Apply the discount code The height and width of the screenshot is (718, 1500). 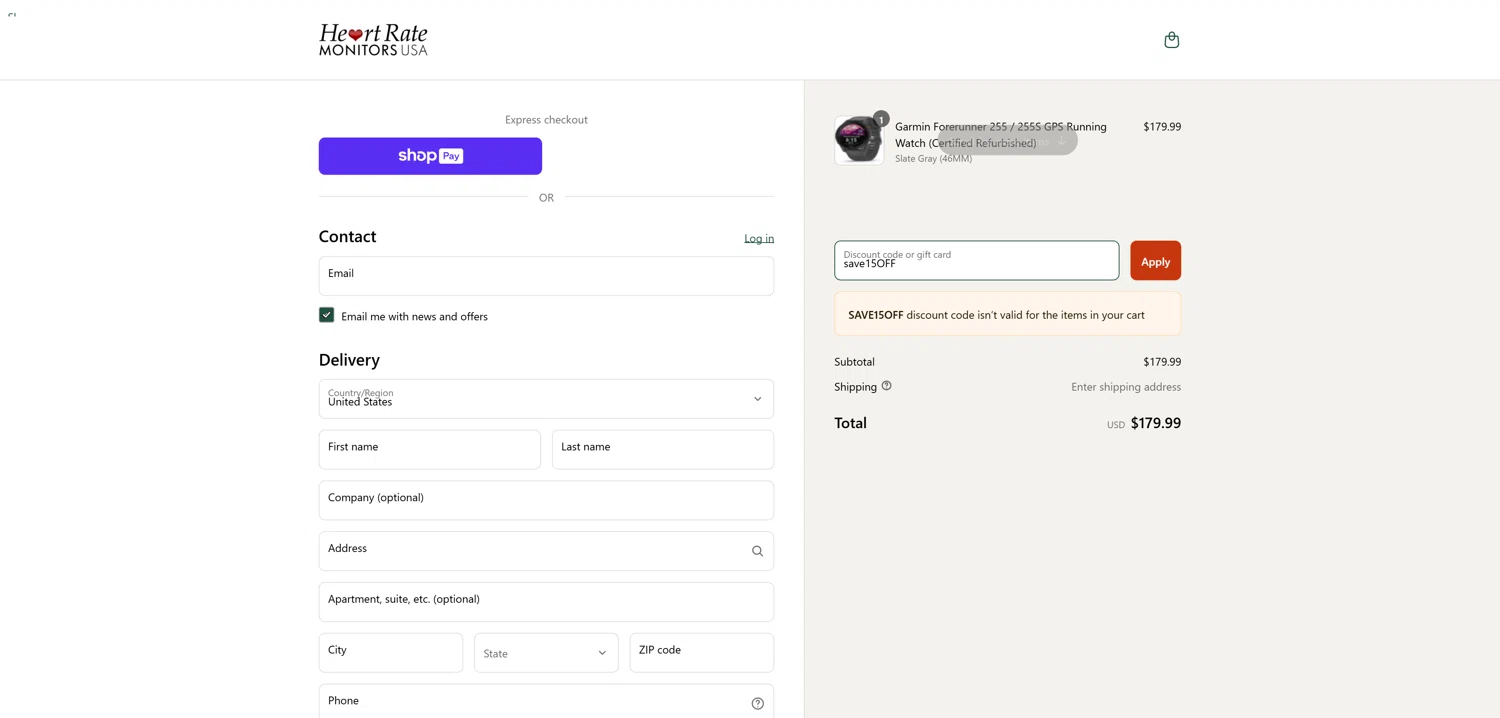1155,261
